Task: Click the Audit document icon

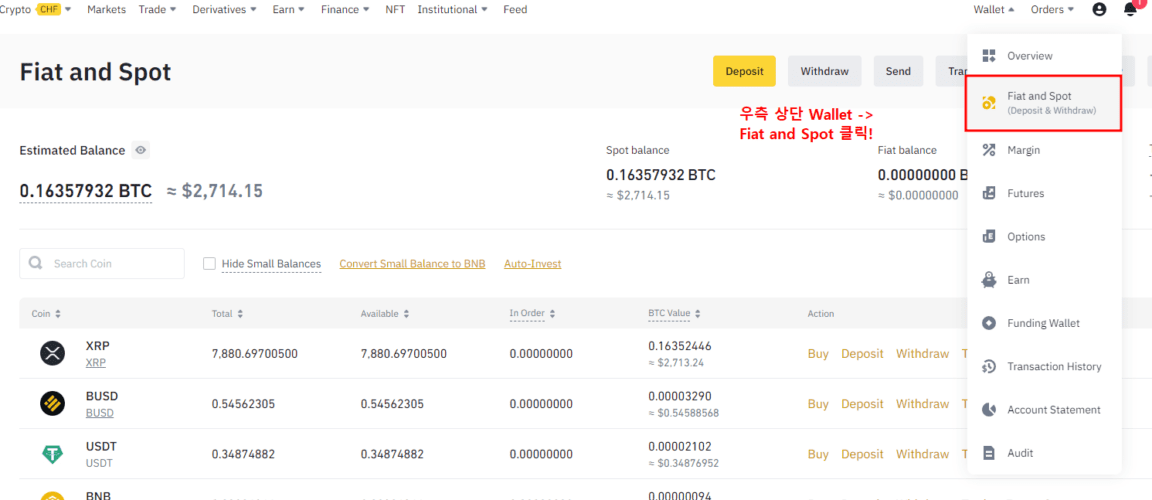Action: [x=989, y=453]
